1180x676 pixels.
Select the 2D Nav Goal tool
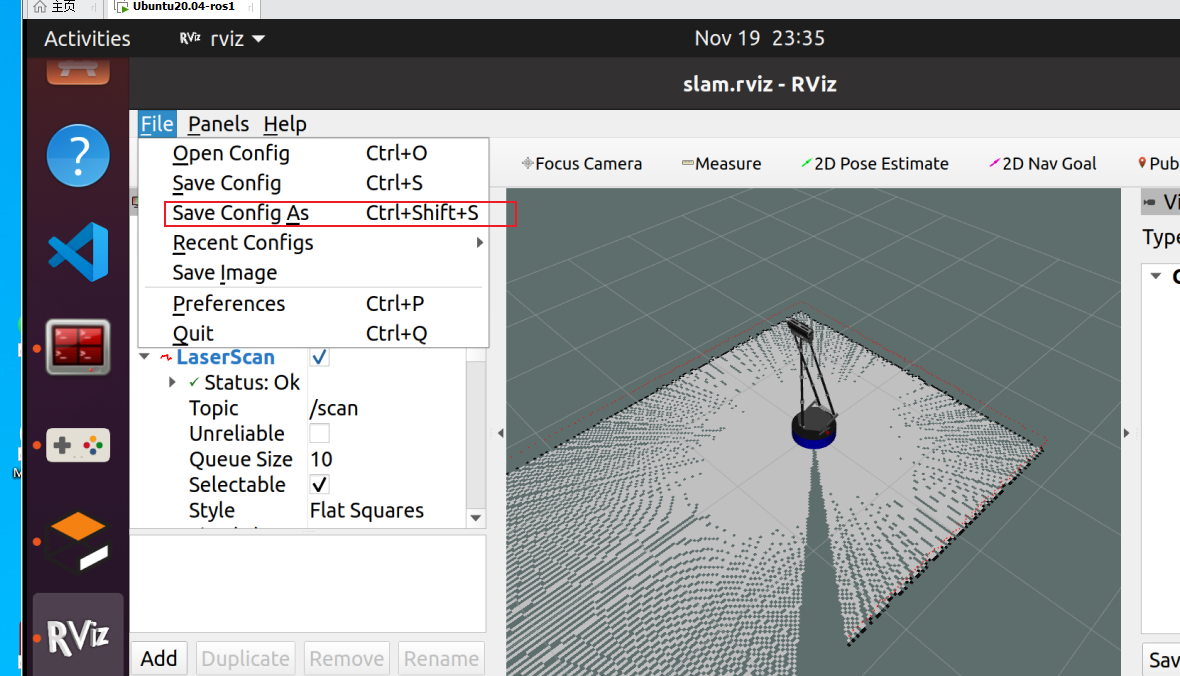pos(1042,164)
